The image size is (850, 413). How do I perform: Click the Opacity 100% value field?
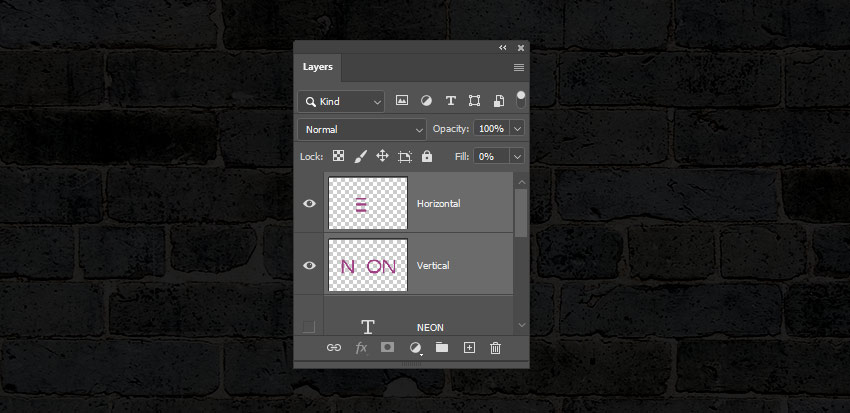(x=491, y=128)
